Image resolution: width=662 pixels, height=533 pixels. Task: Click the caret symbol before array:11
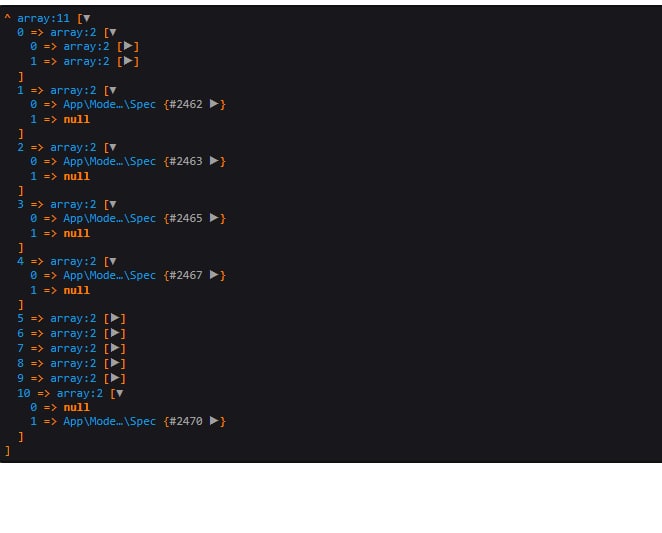7,18
